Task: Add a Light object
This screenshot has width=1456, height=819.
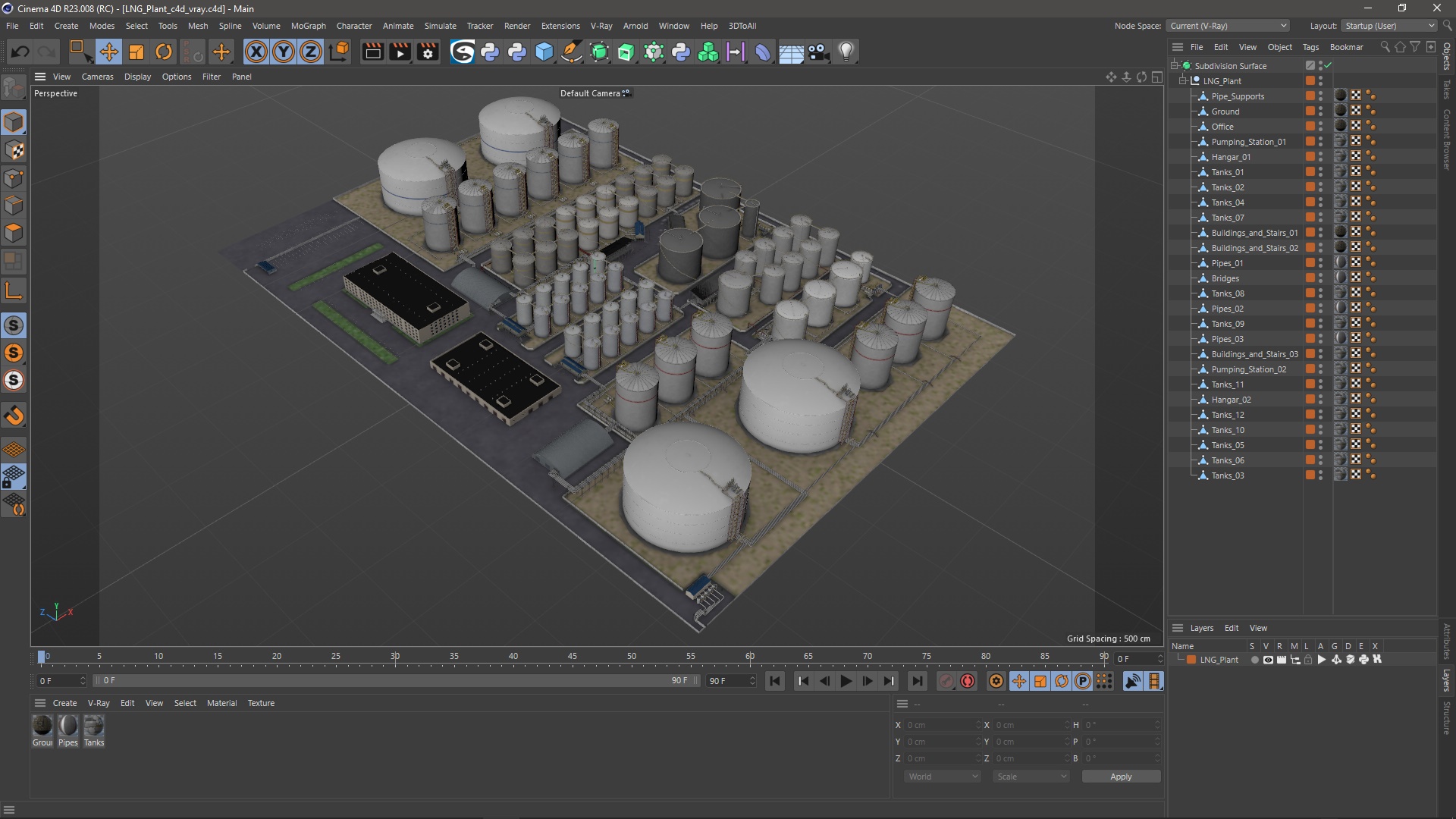Action: pos(846,52)
